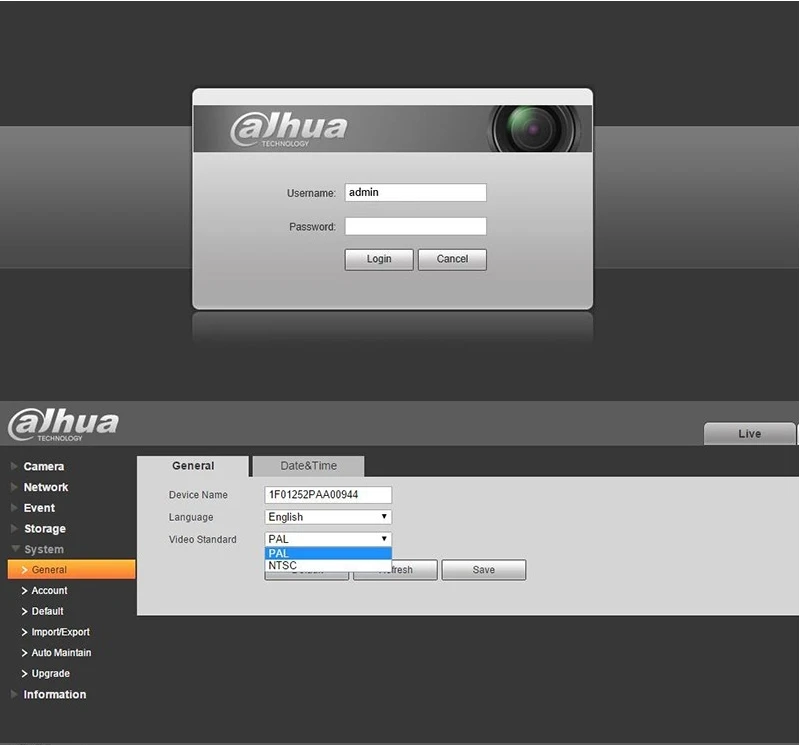Click the camera lens image in login header
The image size is (800, 745).
click(x=534, y=129)
